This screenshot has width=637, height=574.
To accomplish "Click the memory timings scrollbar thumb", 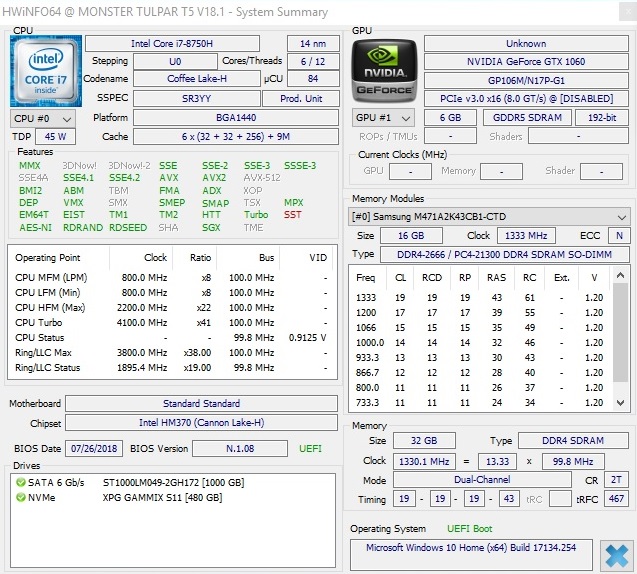I will tap(620, 332).
